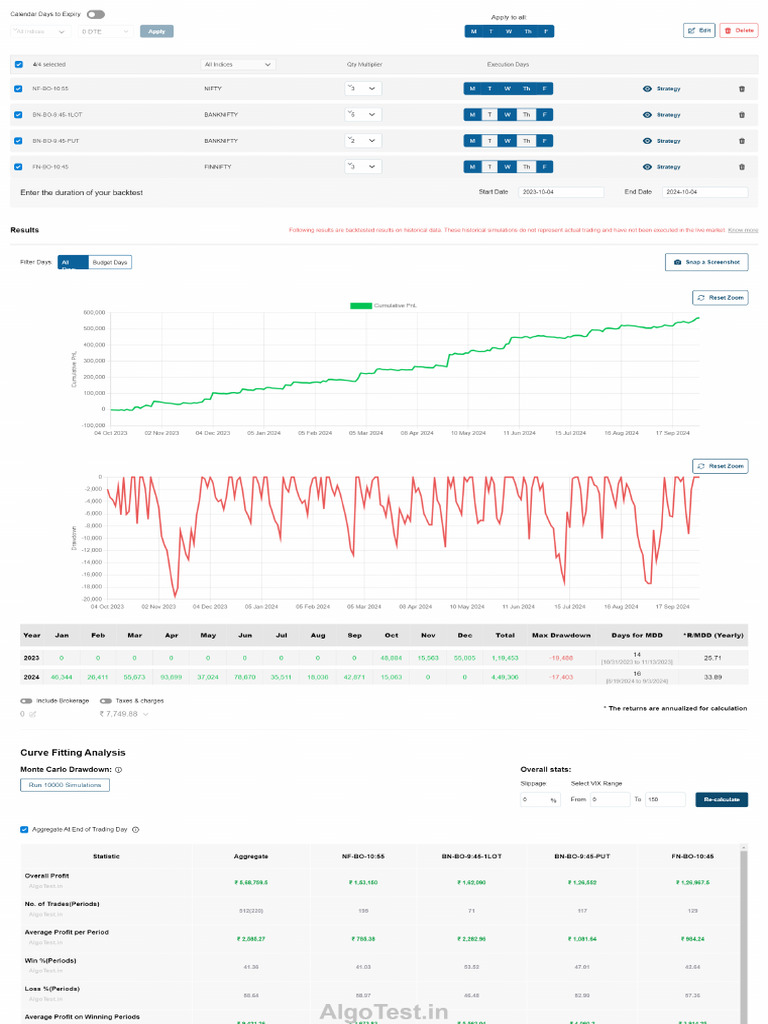The image size is (768, 1024).
Task: Toggle Calendar Days to Expiry switch
Action: [x=95, y=15]
